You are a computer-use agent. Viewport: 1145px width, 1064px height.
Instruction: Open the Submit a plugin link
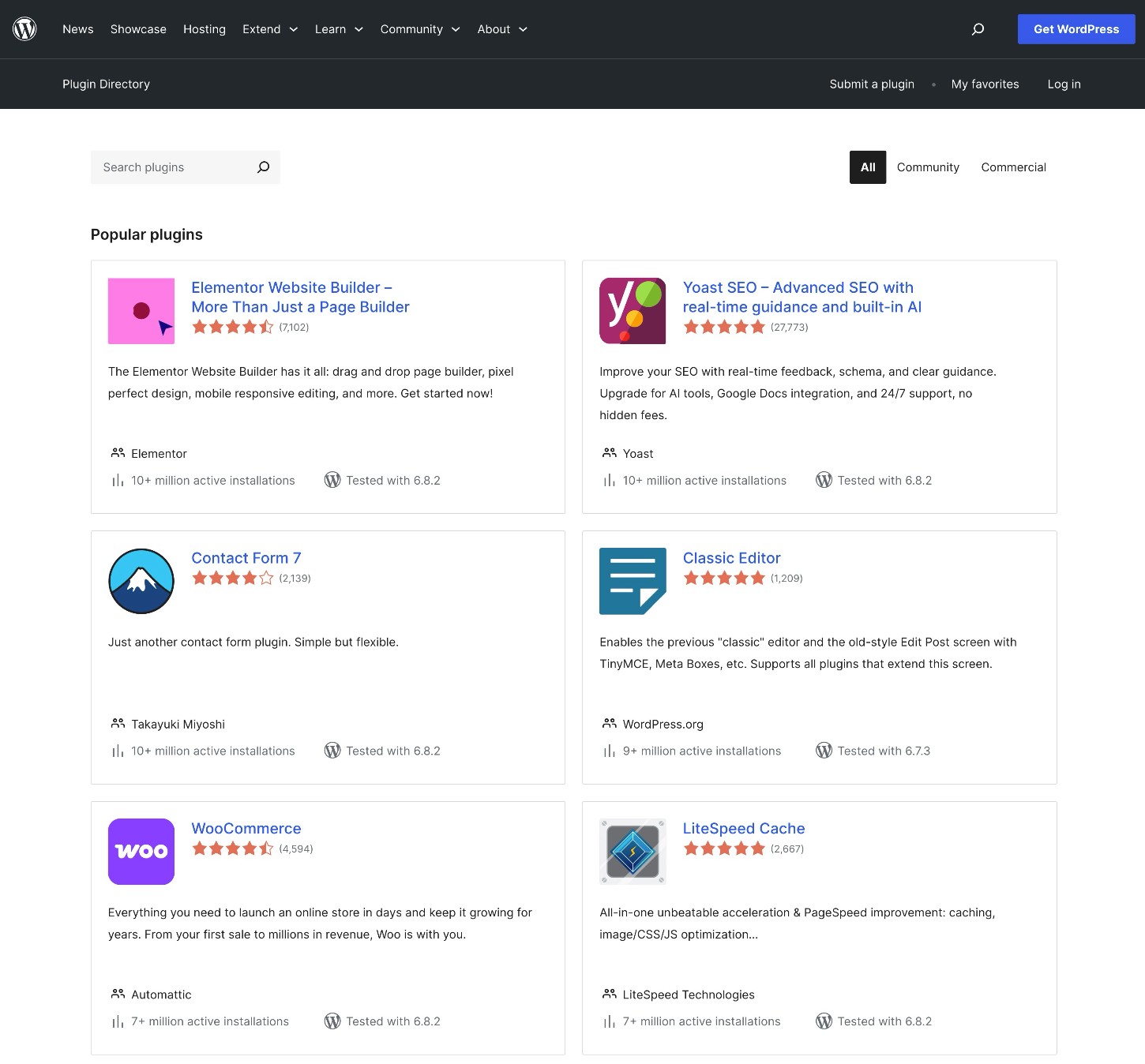pyautogui.click(x=872, y=84)
